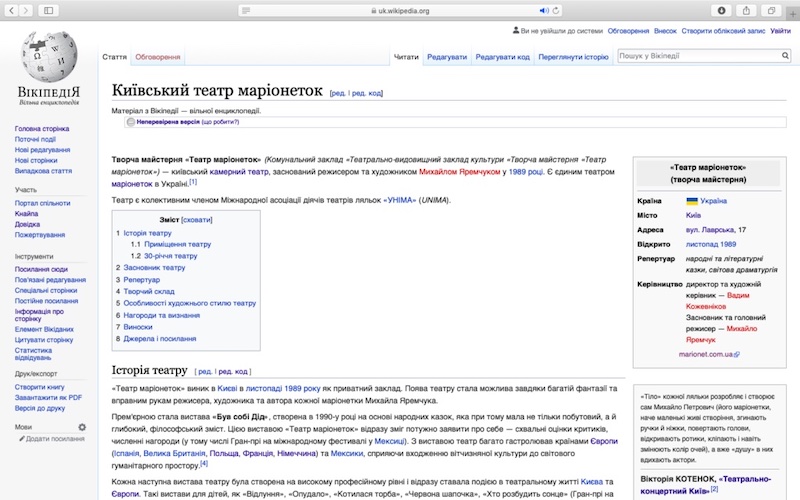
Task: Click the search magnifier icon
Action: [x=785, y=56]
